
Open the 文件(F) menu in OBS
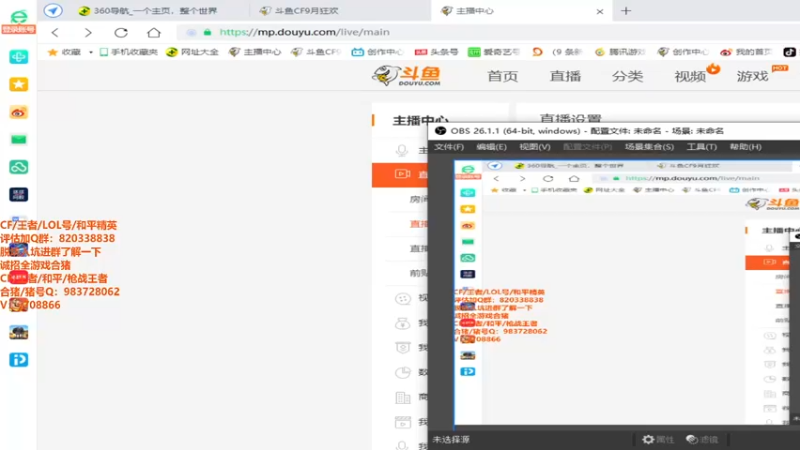(x=448, y=147)
